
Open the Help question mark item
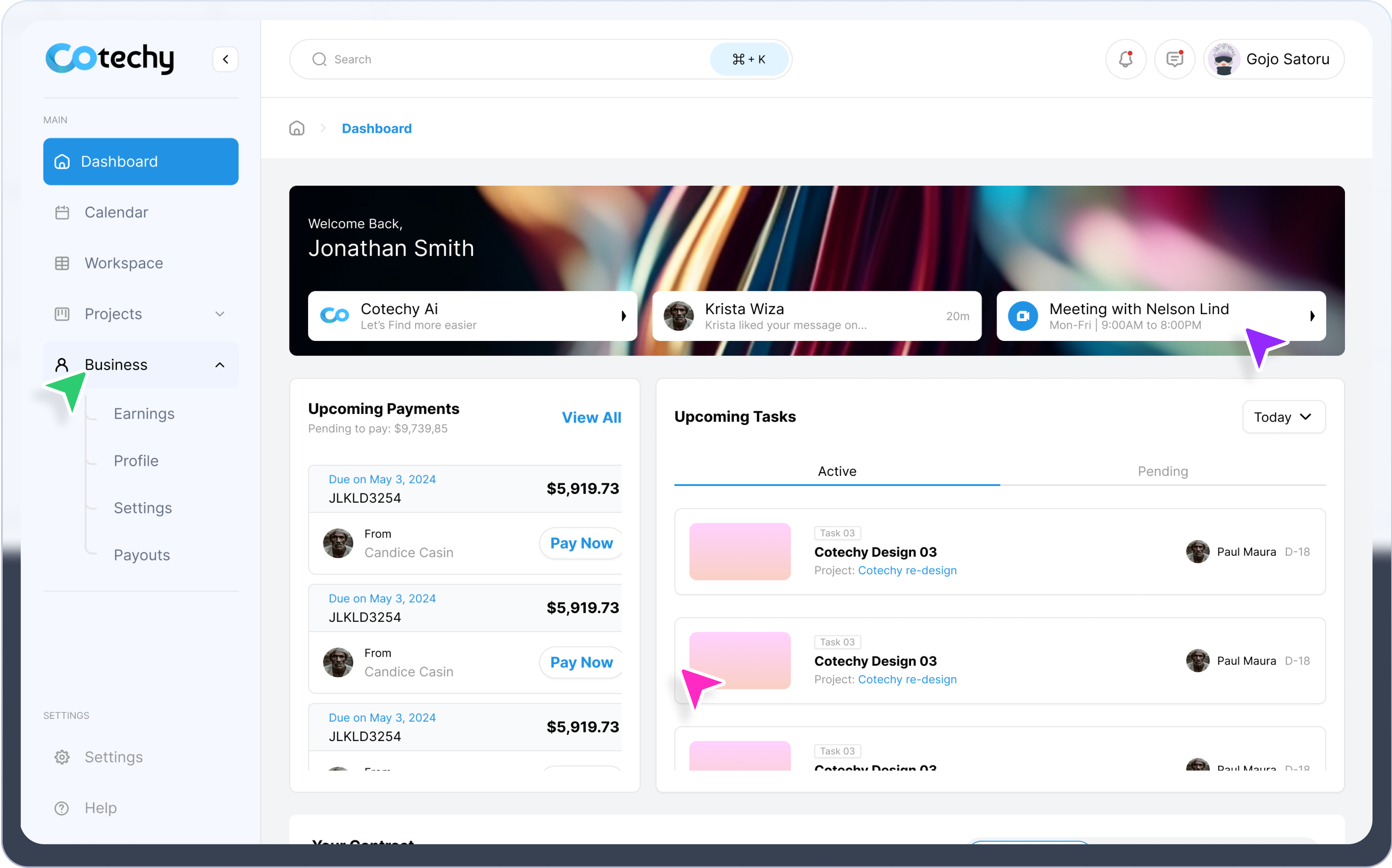coord(62,808)
